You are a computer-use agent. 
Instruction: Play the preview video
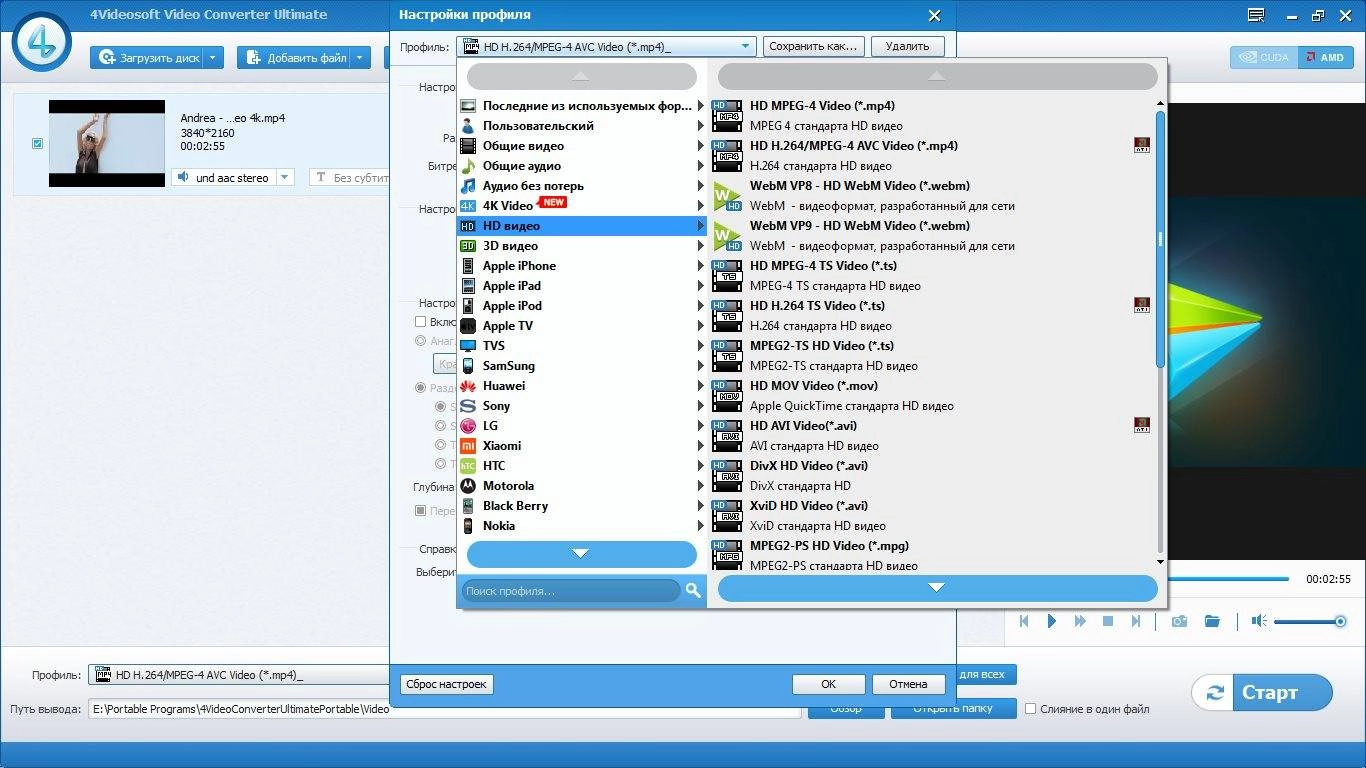tap(1052, 621)
